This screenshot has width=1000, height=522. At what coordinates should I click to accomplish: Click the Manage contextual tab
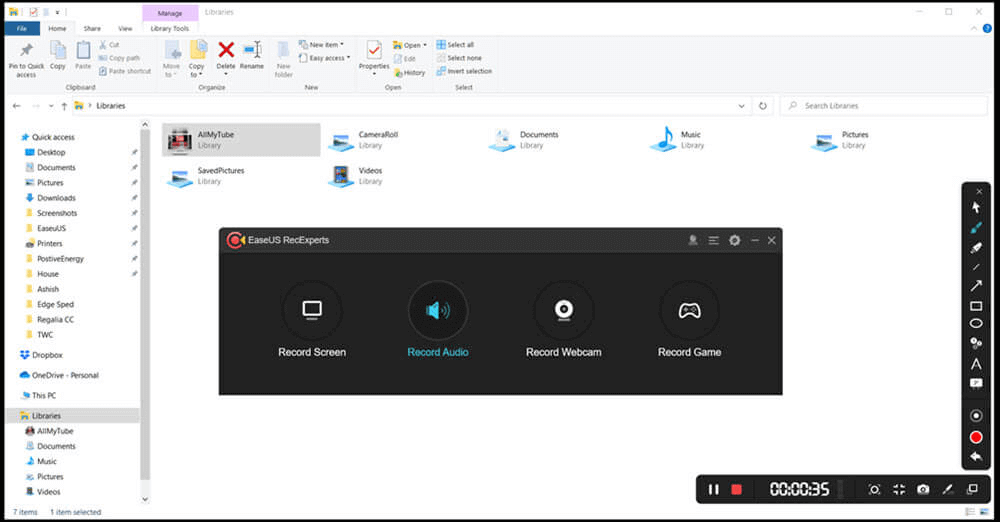170,13
